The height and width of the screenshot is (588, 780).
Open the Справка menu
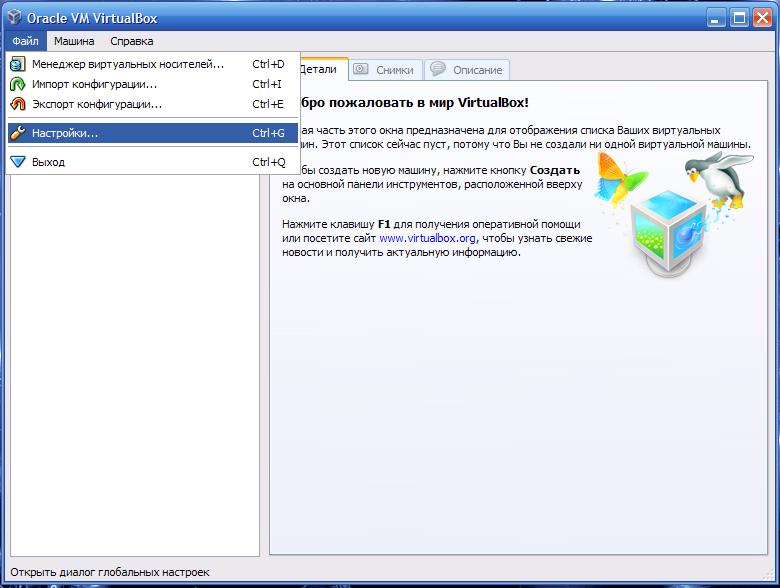(x=132, y=41)
